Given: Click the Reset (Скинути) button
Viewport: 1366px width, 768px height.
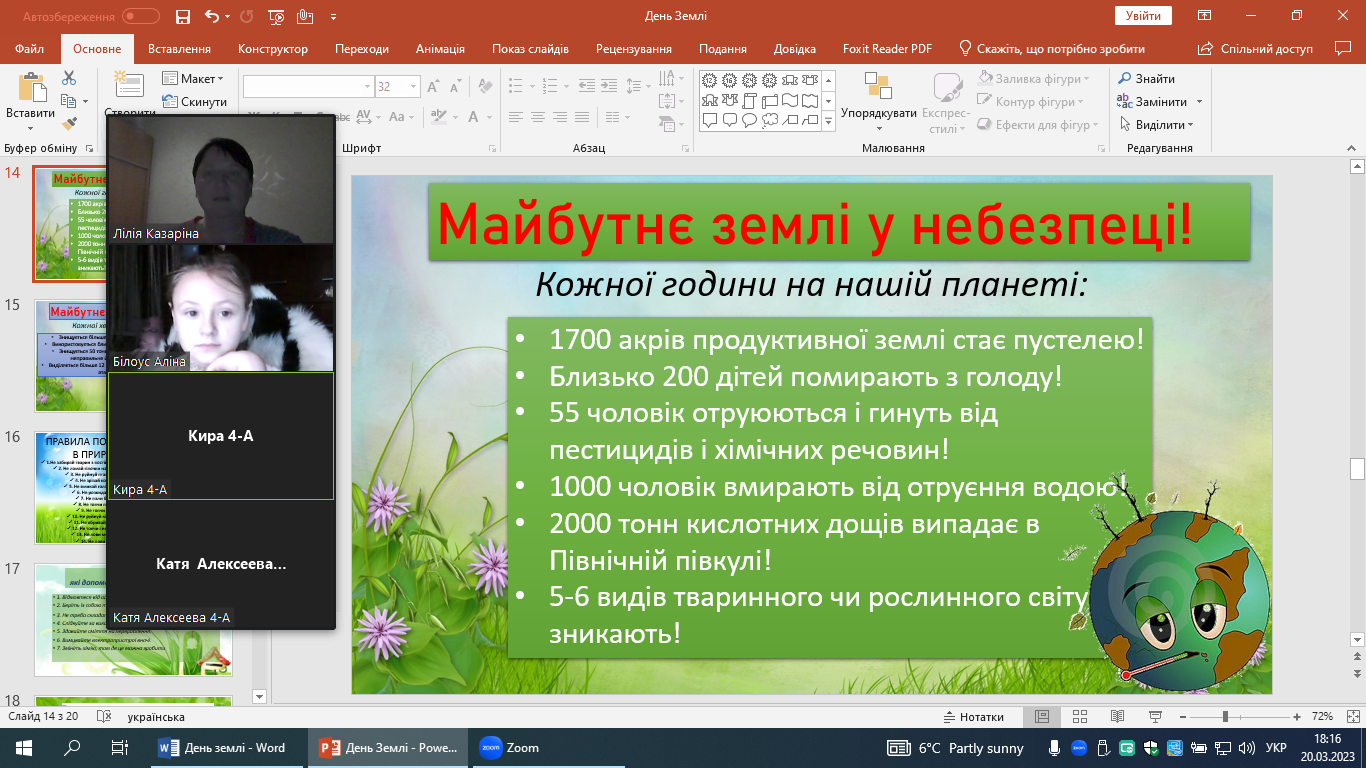Looking at the screenshot, I should click(x=195, y=101).
